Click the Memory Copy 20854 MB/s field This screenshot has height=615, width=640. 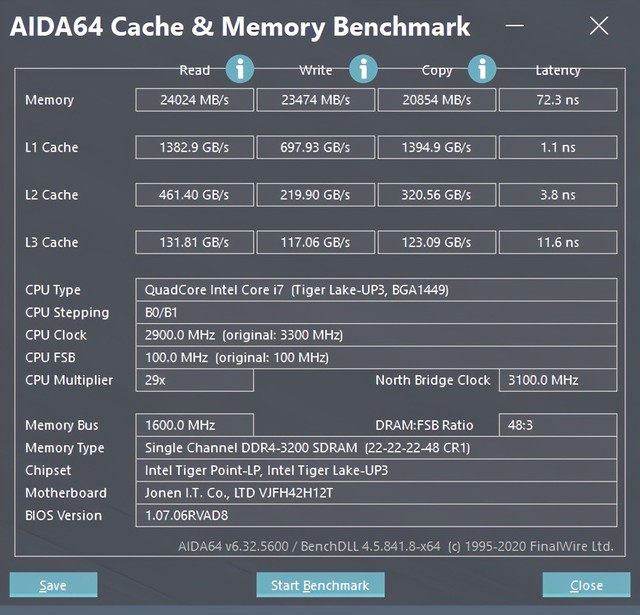tap(437, 100)
